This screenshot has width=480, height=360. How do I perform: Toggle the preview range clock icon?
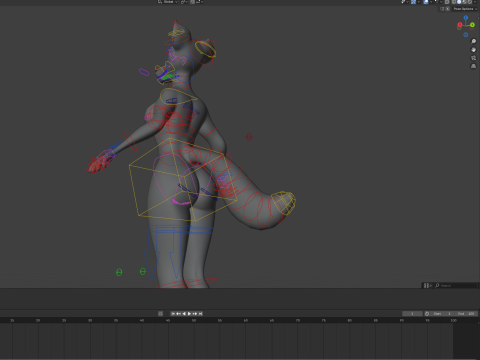(x=427, y=314)
